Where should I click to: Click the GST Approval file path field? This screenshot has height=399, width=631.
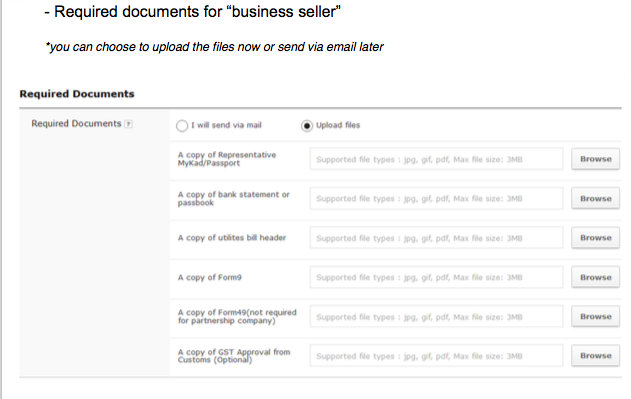point(436,356)
